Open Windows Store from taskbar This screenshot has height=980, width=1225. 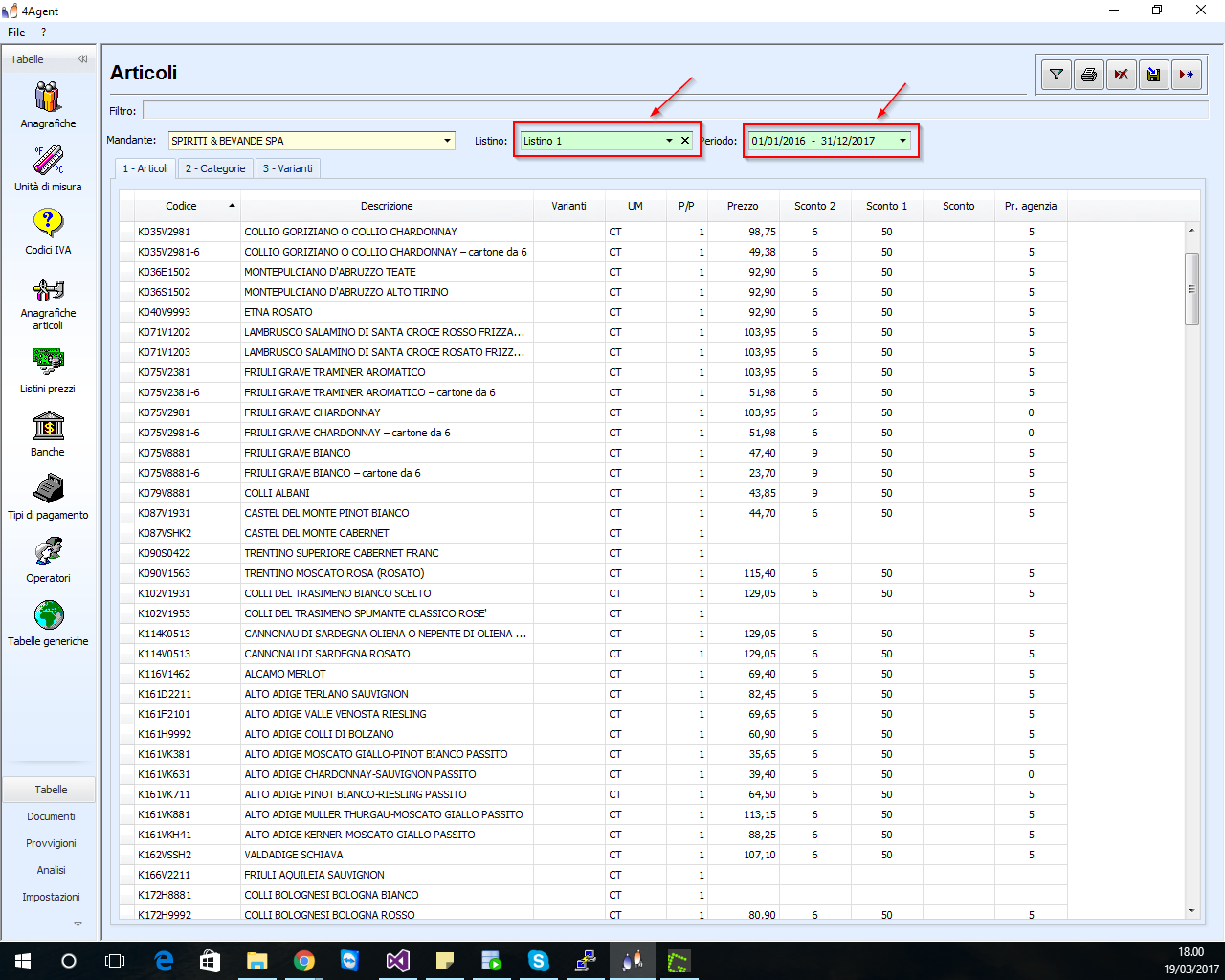click(211, 961)
